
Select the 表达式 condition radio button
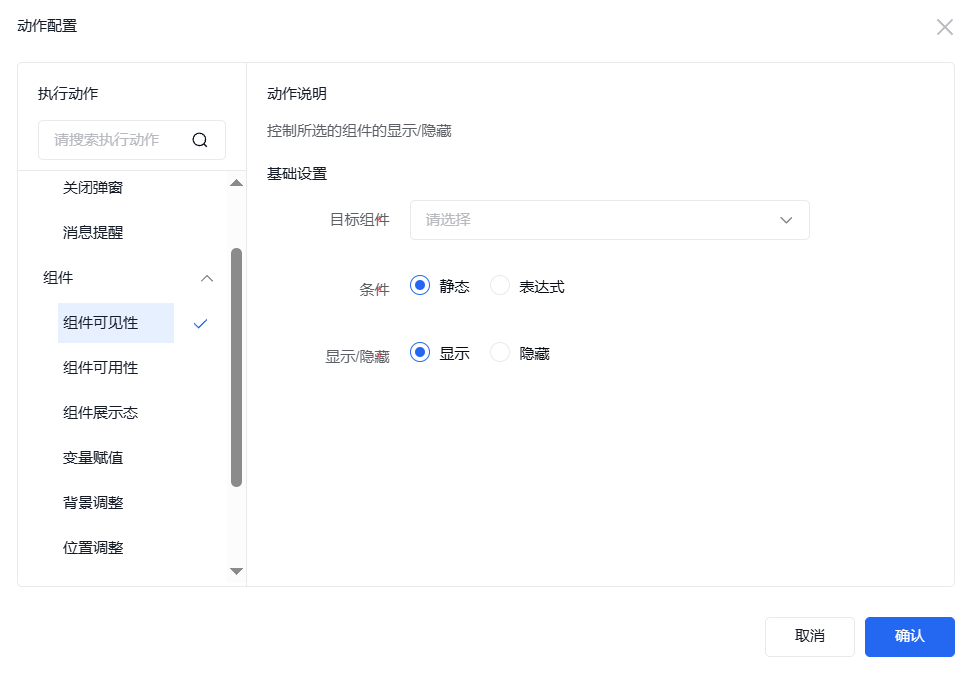(500, 286)
